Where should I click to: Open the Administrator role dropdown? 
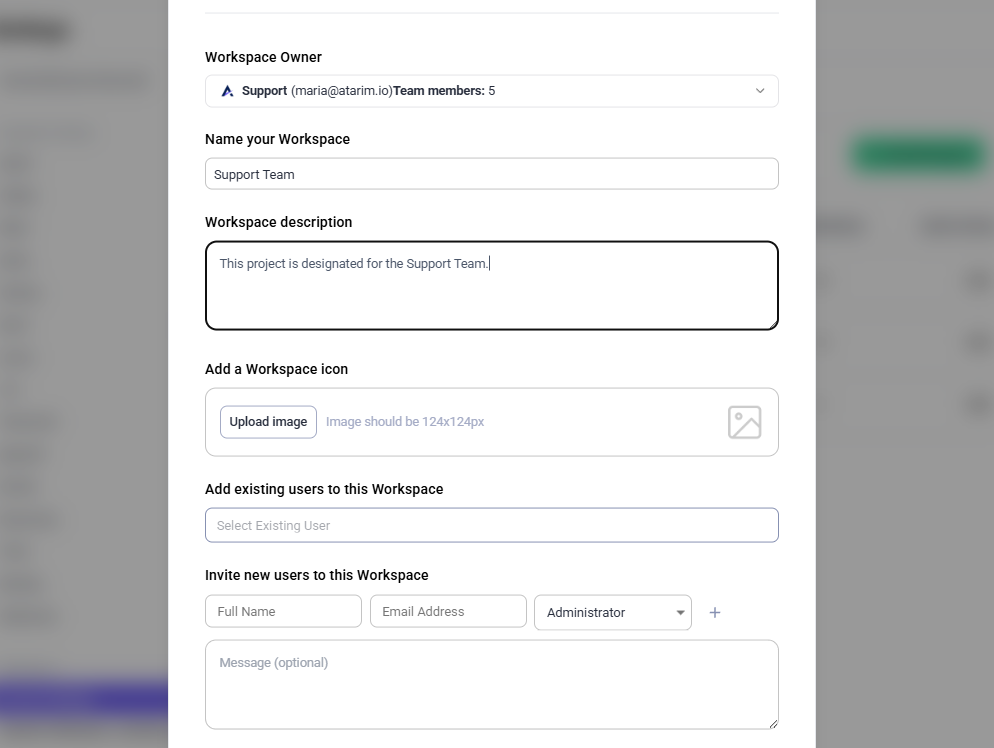[x=612, y=613]
